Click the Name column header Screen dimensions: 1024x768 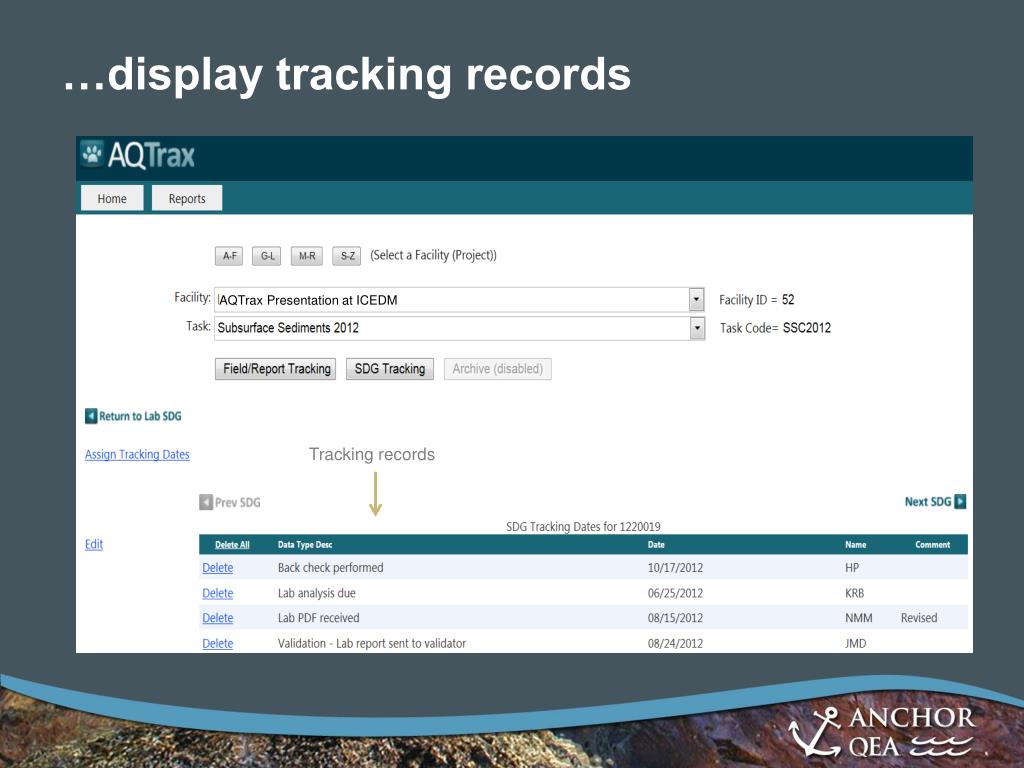point(856,545)
